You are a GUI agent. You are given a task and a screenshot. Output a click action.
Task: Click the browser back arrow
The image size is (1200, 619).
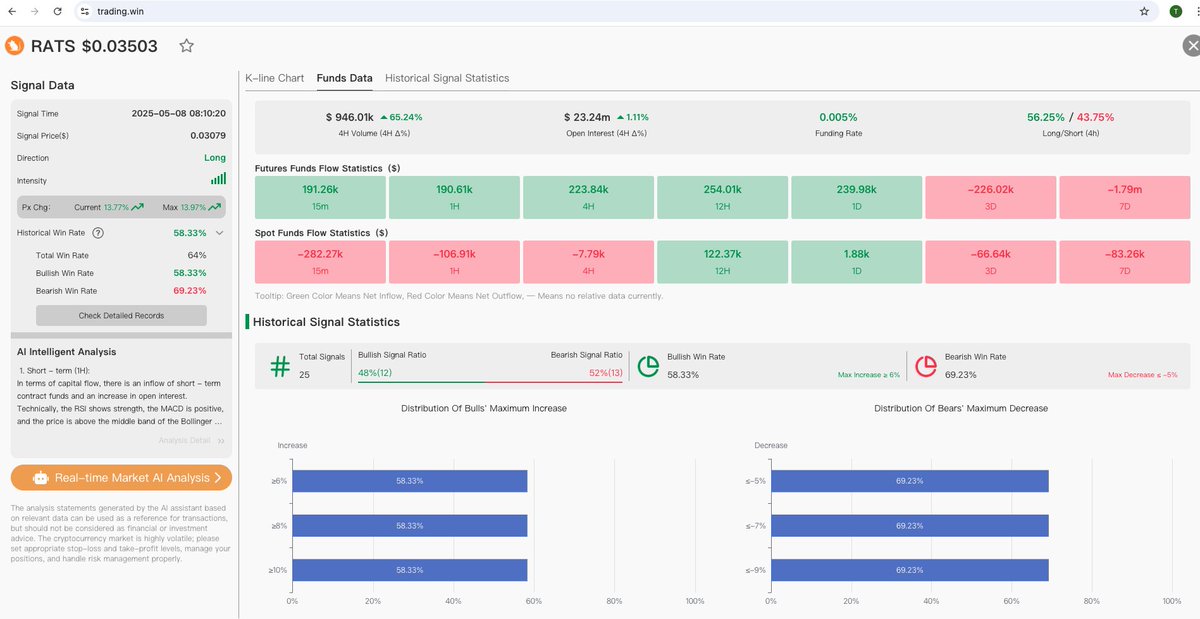tap(12, 11)
